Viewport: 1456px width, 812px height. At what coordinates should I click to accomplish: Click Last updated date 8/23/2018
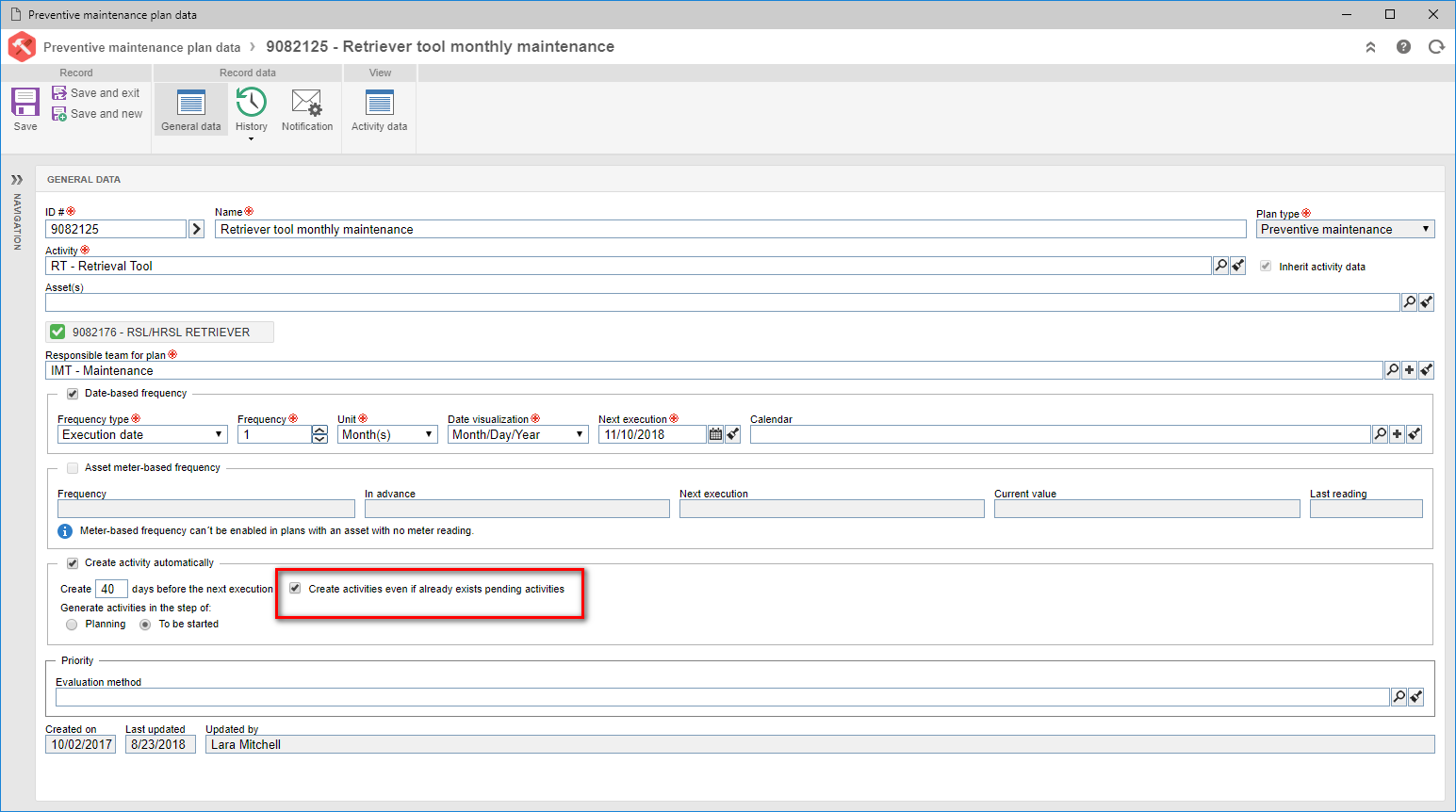[160, 744]
